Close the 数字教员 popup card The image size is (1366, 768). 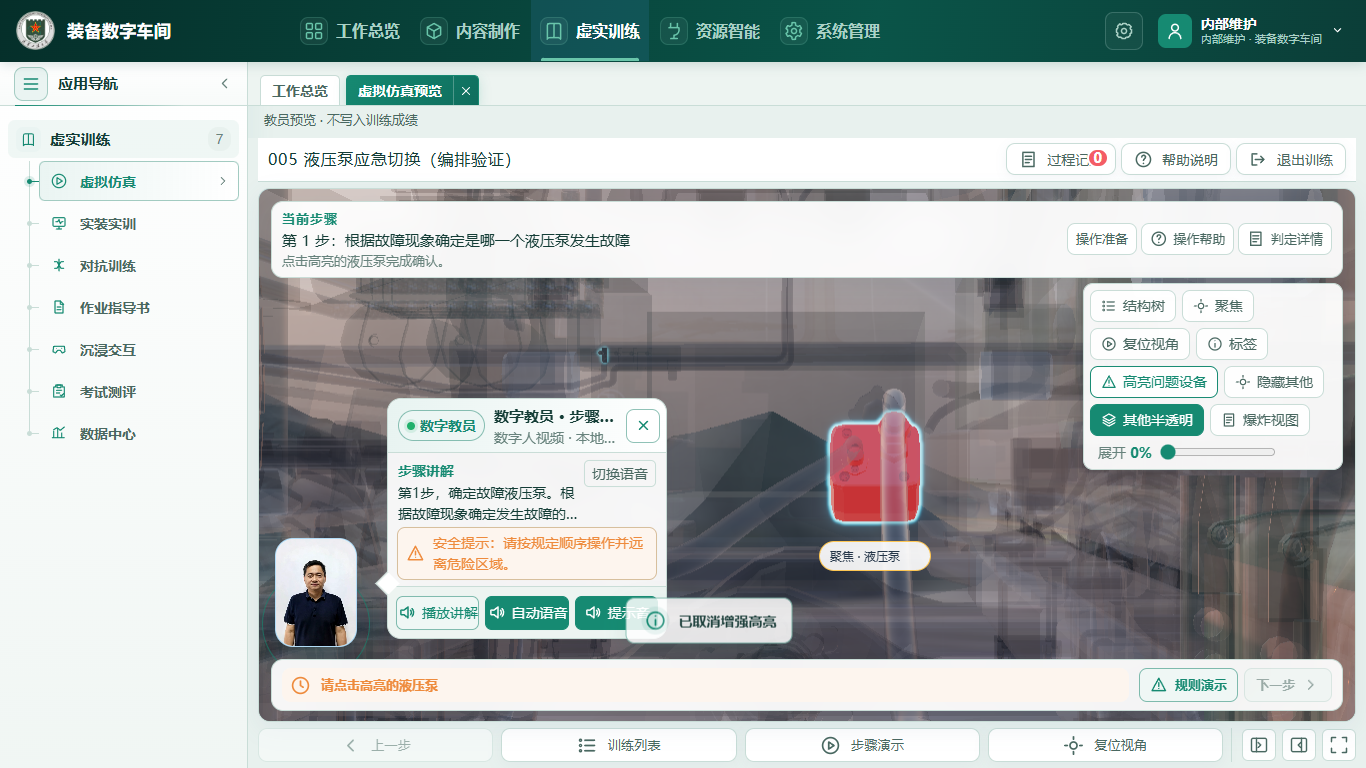[643, 426]
